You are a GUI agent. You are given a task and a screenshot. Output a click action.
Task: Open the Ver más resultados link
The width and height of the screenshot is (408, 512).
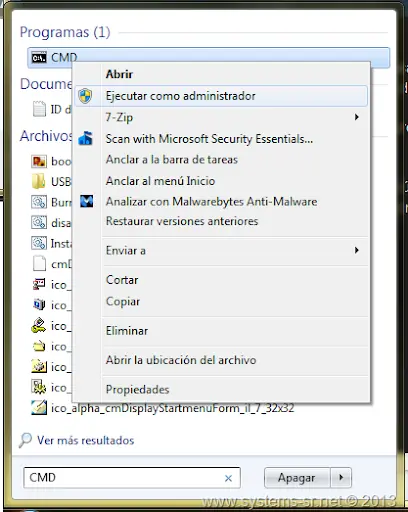86,440
